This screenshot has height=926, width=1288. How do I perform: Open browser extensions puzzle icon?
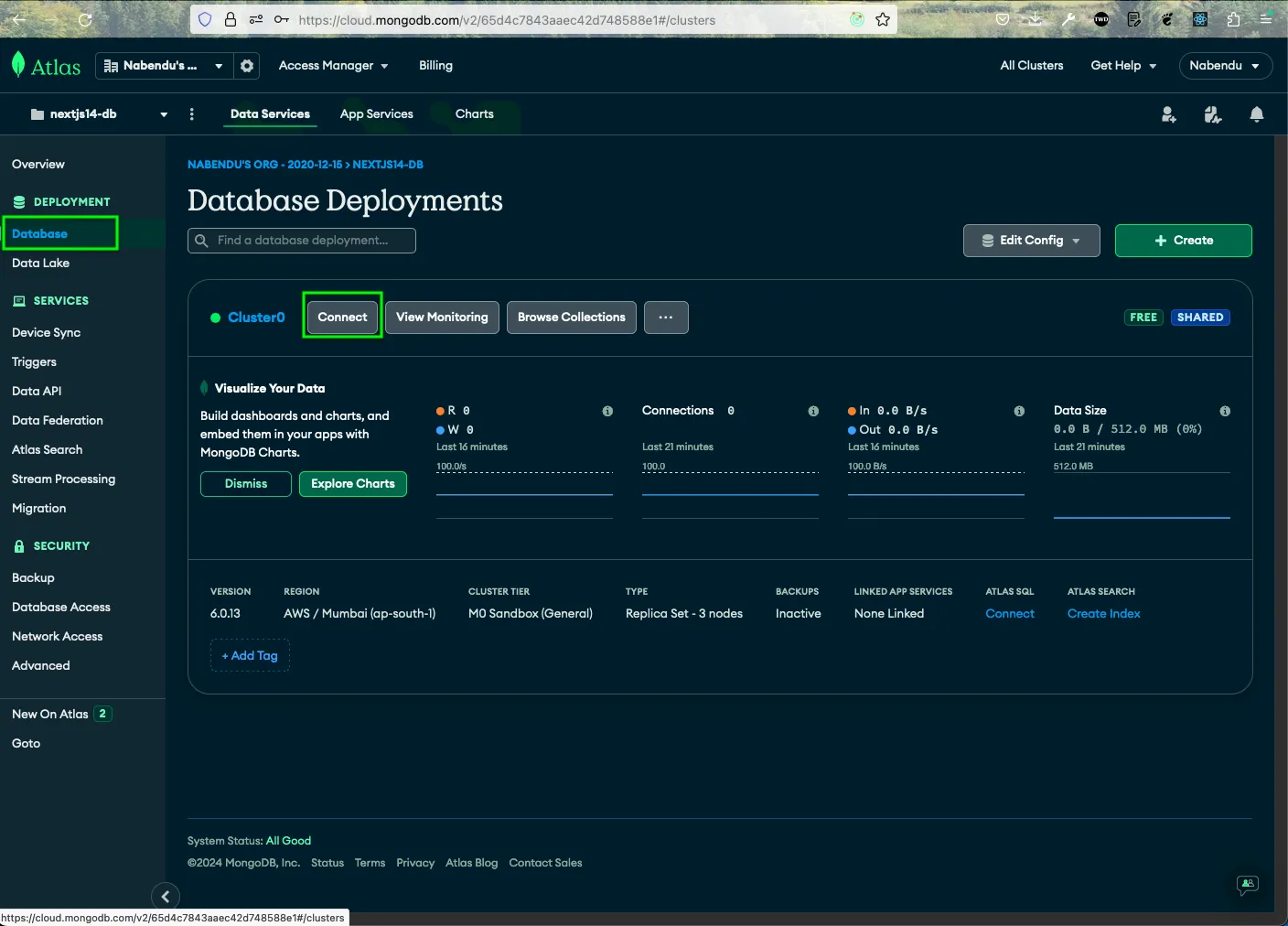[1233, 19]
